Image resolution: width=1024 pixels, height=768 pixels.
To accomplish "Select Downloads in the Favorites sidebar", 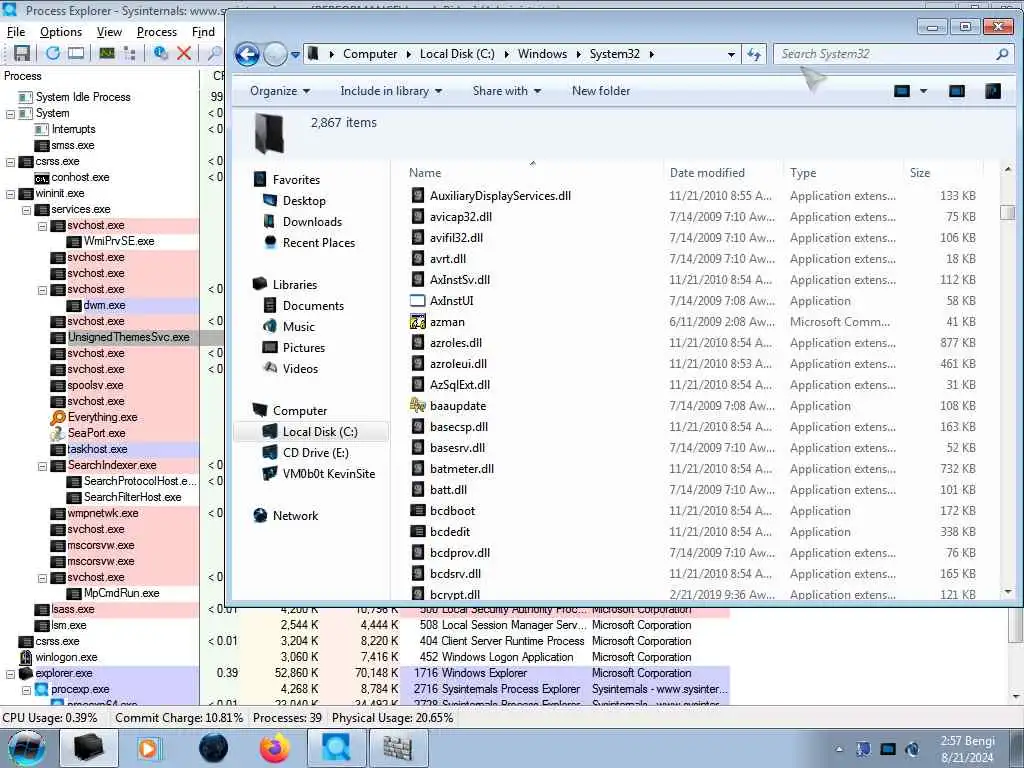I will [312, 222].
